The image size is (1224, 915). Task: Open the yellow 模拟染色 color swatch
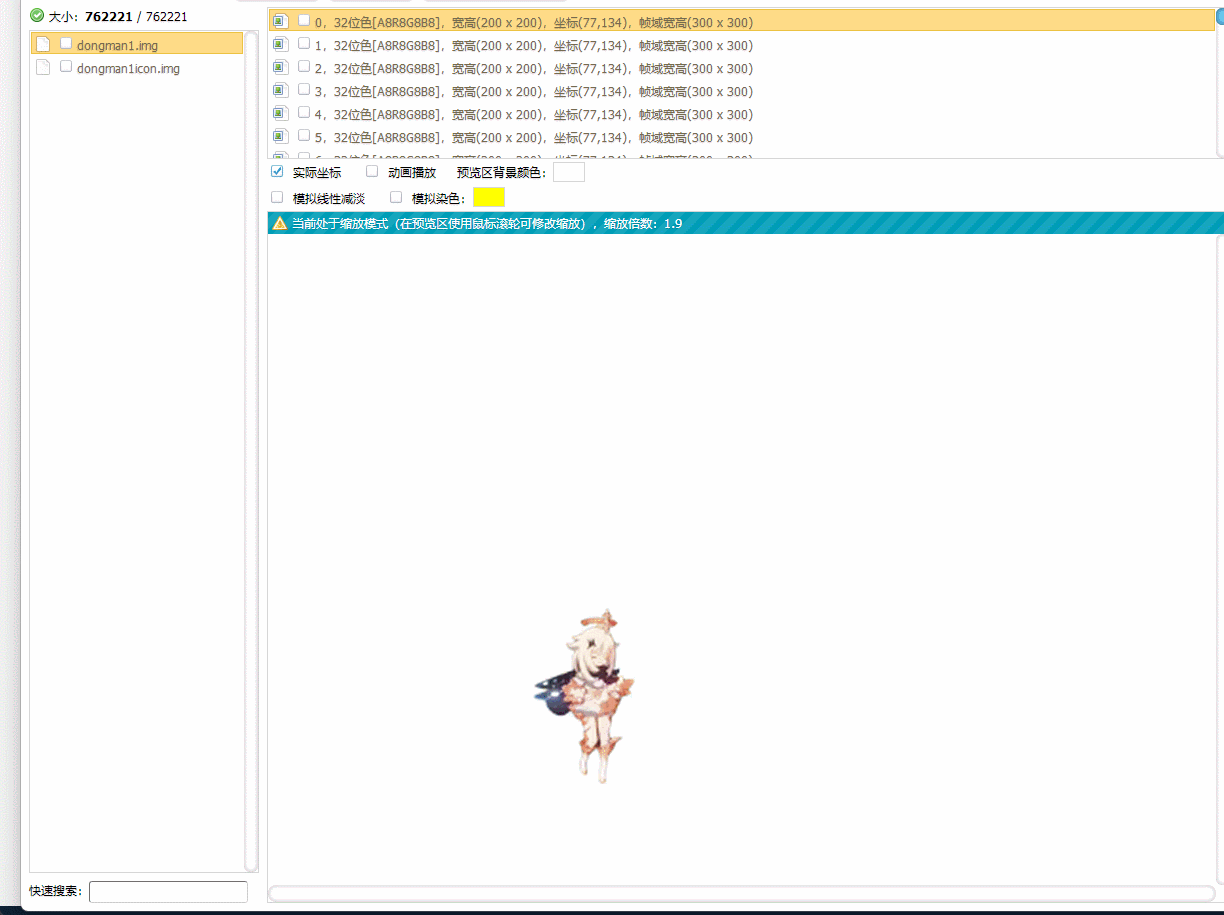pos(488,197)
